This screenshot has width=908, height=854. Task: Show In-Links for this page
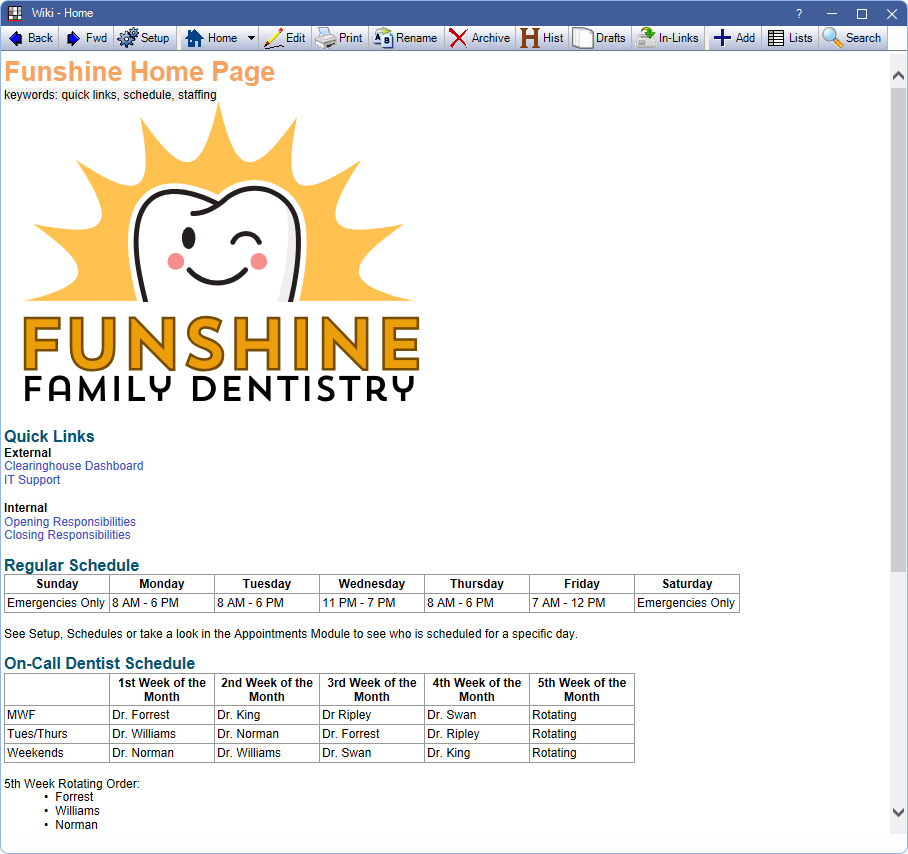tap(668, 38)
